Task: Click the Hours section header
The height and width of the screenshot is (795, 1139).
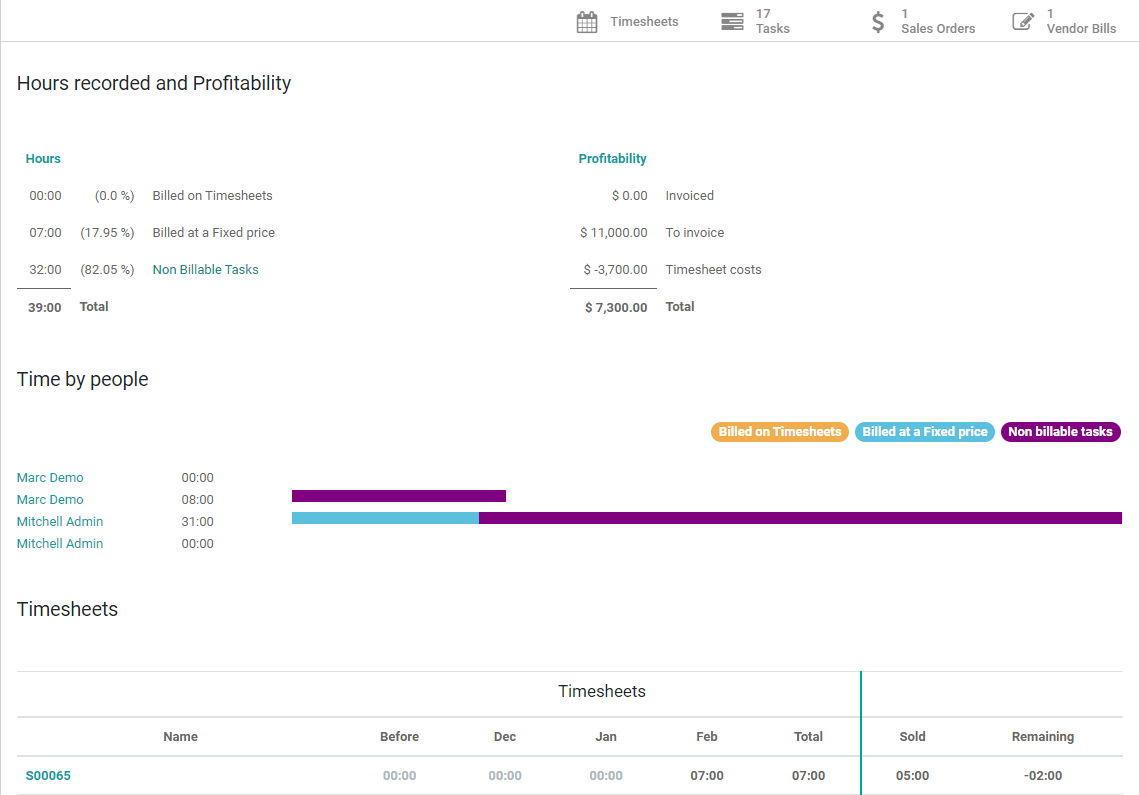Action: [x=43, y=158]
